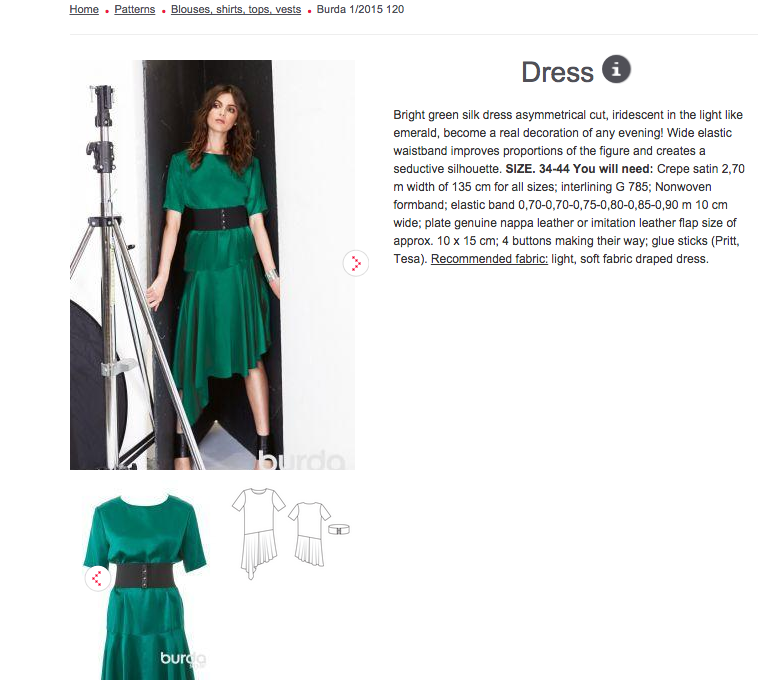Click the Dress heading title
Image resolution: width=758 pixels, height=688 pixels.
point(557,73)
